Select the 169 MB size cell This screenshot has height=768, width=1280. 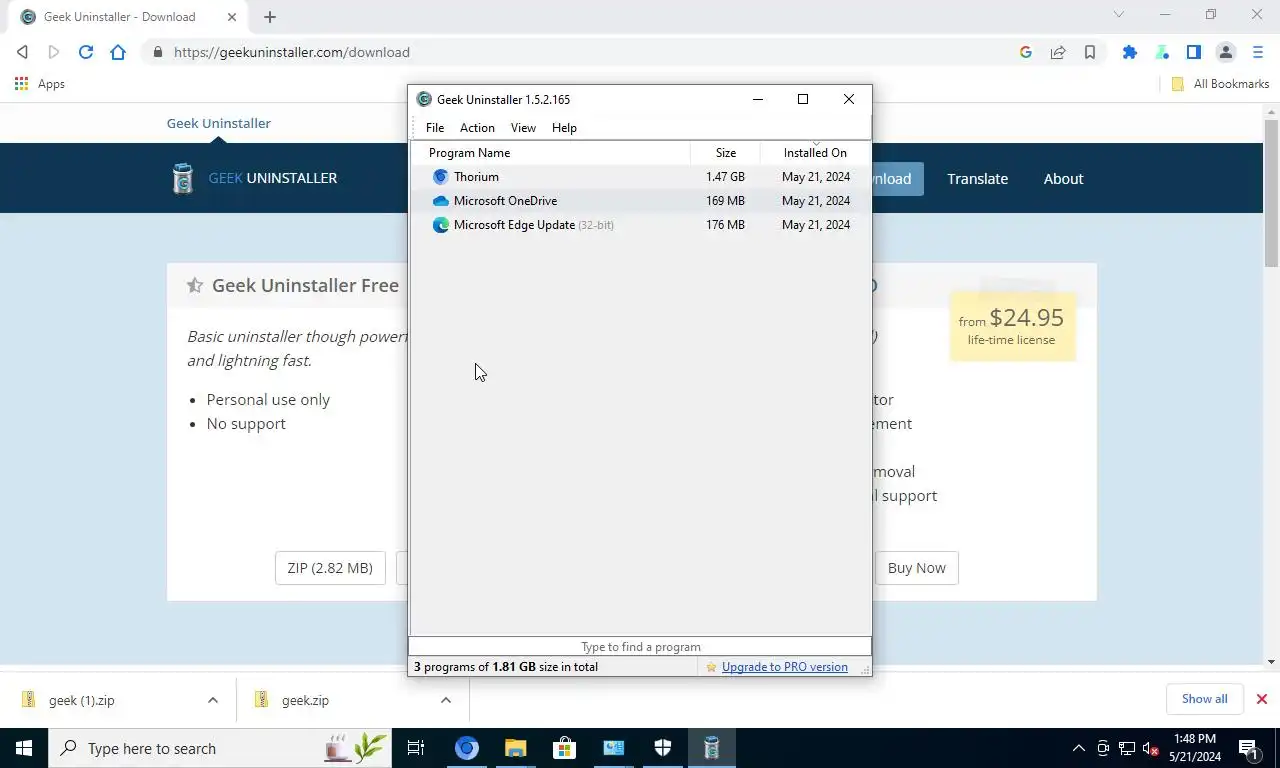(x=725, y=201)
